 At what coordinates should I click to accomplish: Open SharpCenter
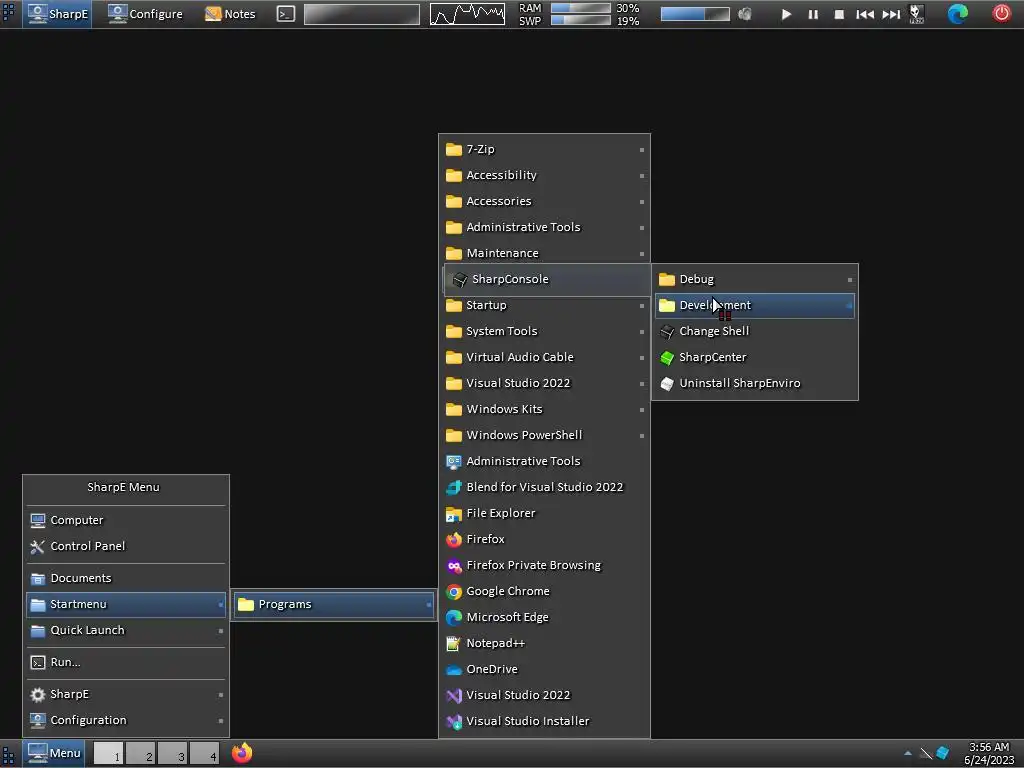(x=755, y=358)
